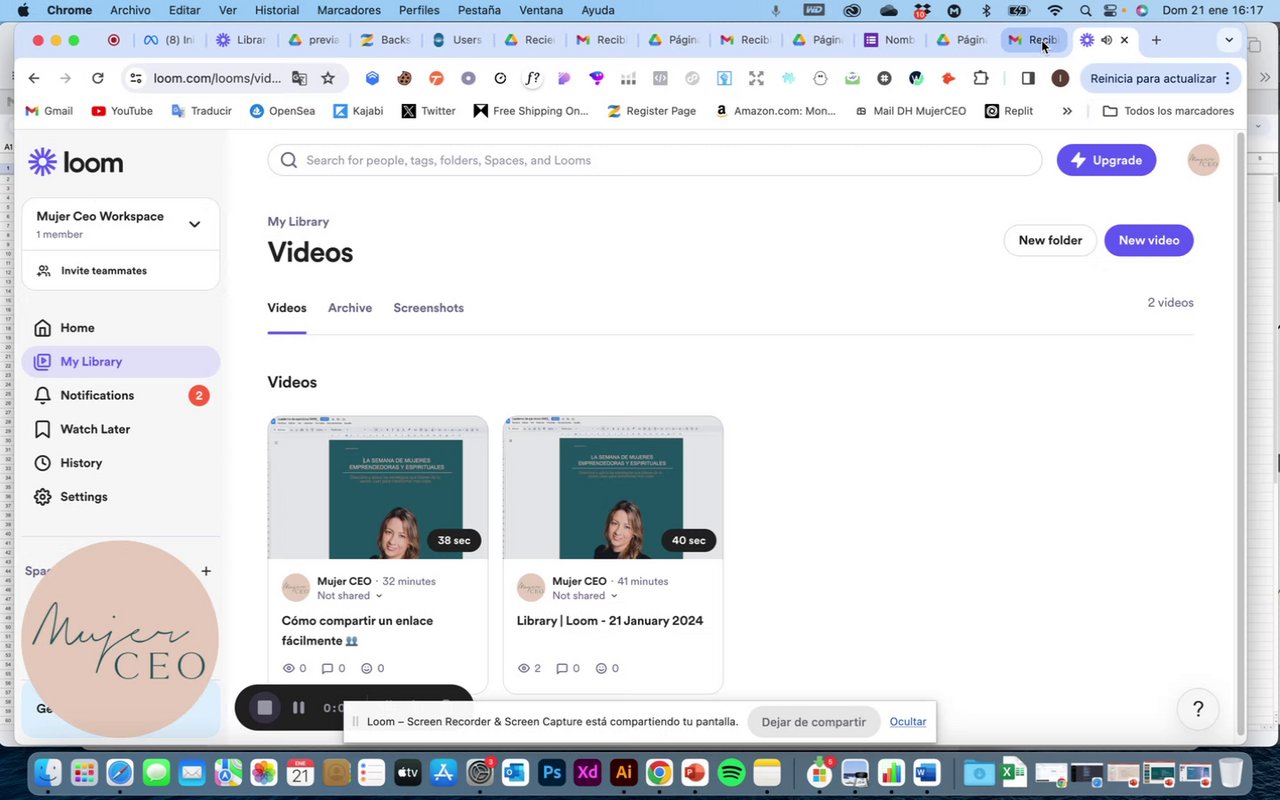Screen dimensions: 1280x800
Task: Open the Historial menu
Action: tap(277, 10)
